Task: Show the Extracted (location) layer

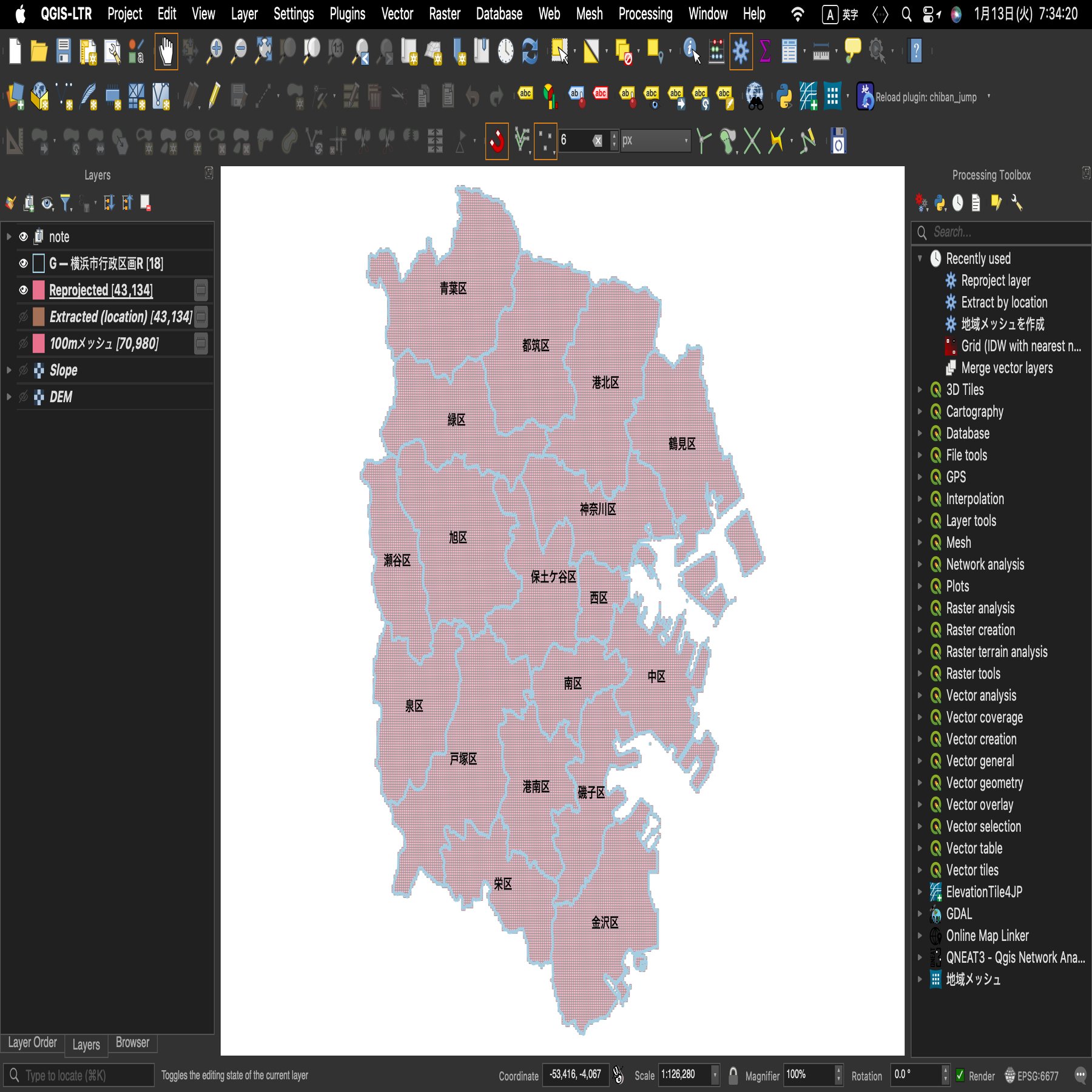Action: 23,317
